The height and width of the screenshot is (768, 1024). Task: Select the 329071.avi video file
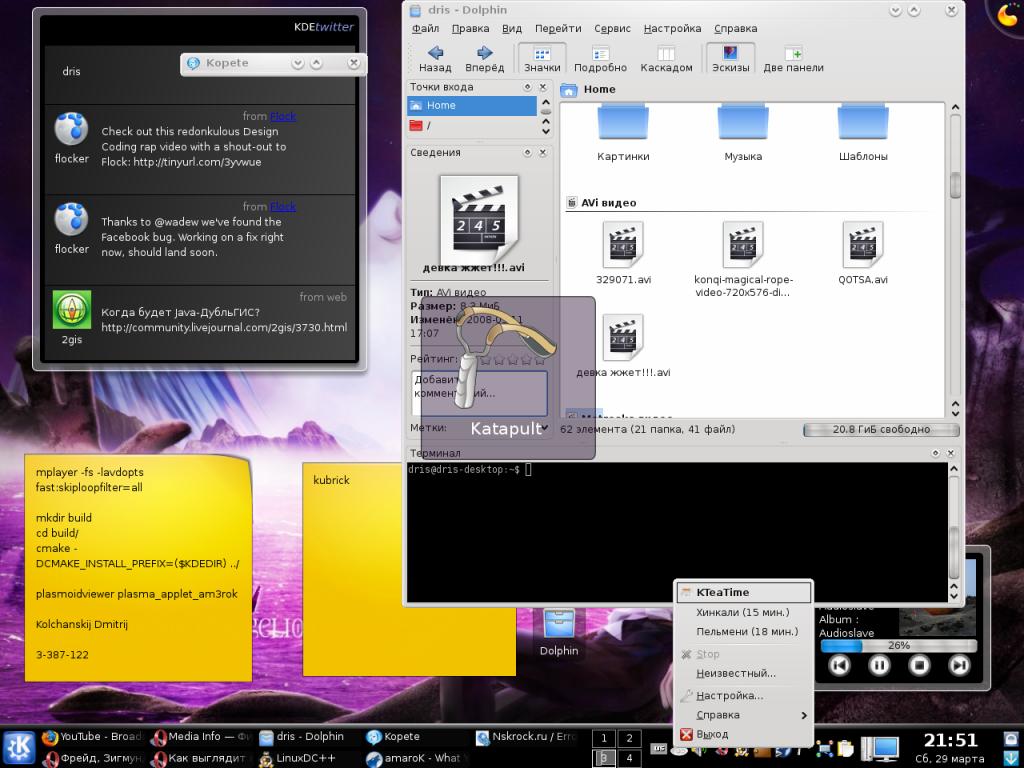(x=623, y=253)
